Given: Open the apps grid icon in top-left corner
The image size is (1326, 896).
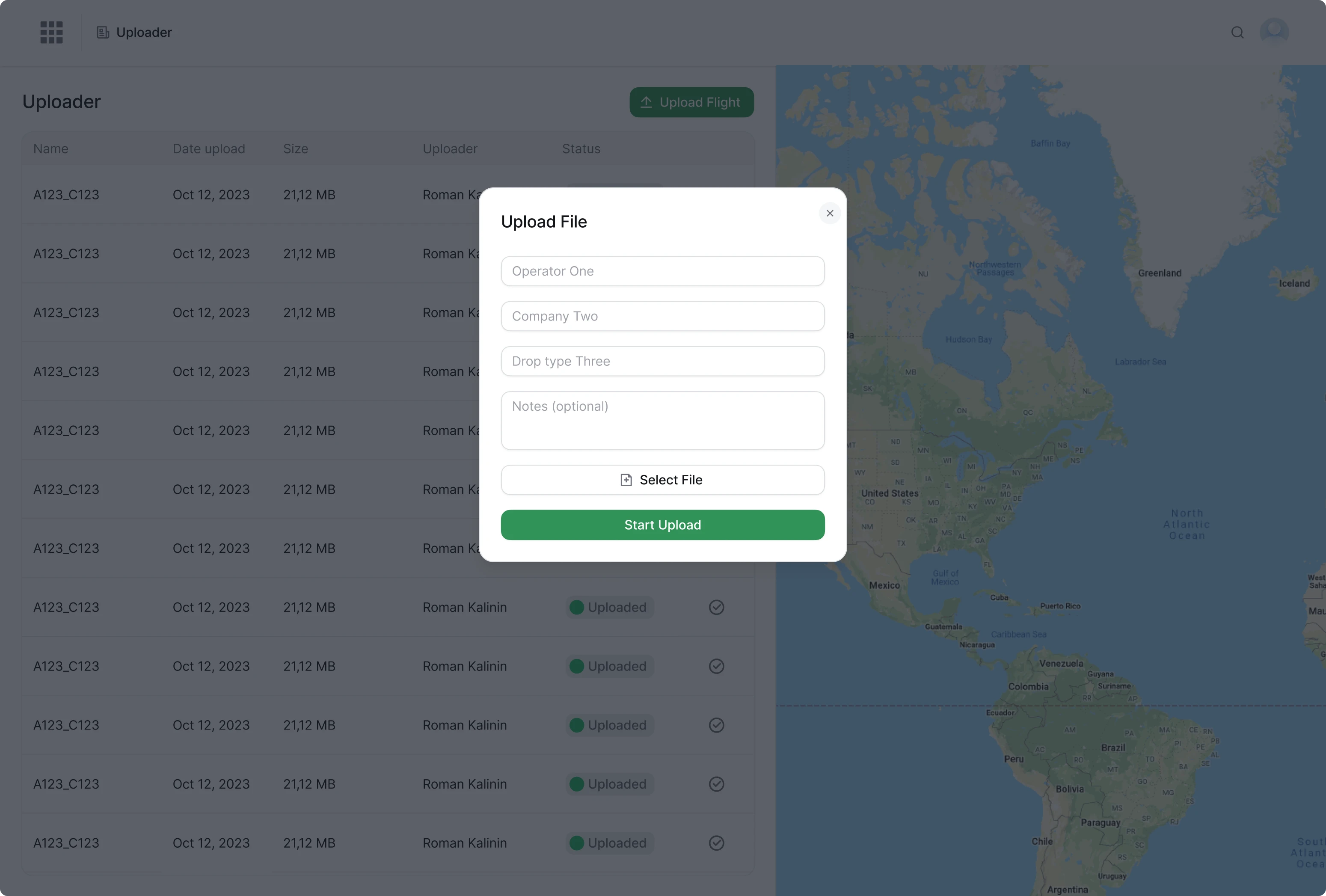Looking at the screenshot, I should click(x=51, y=32).
